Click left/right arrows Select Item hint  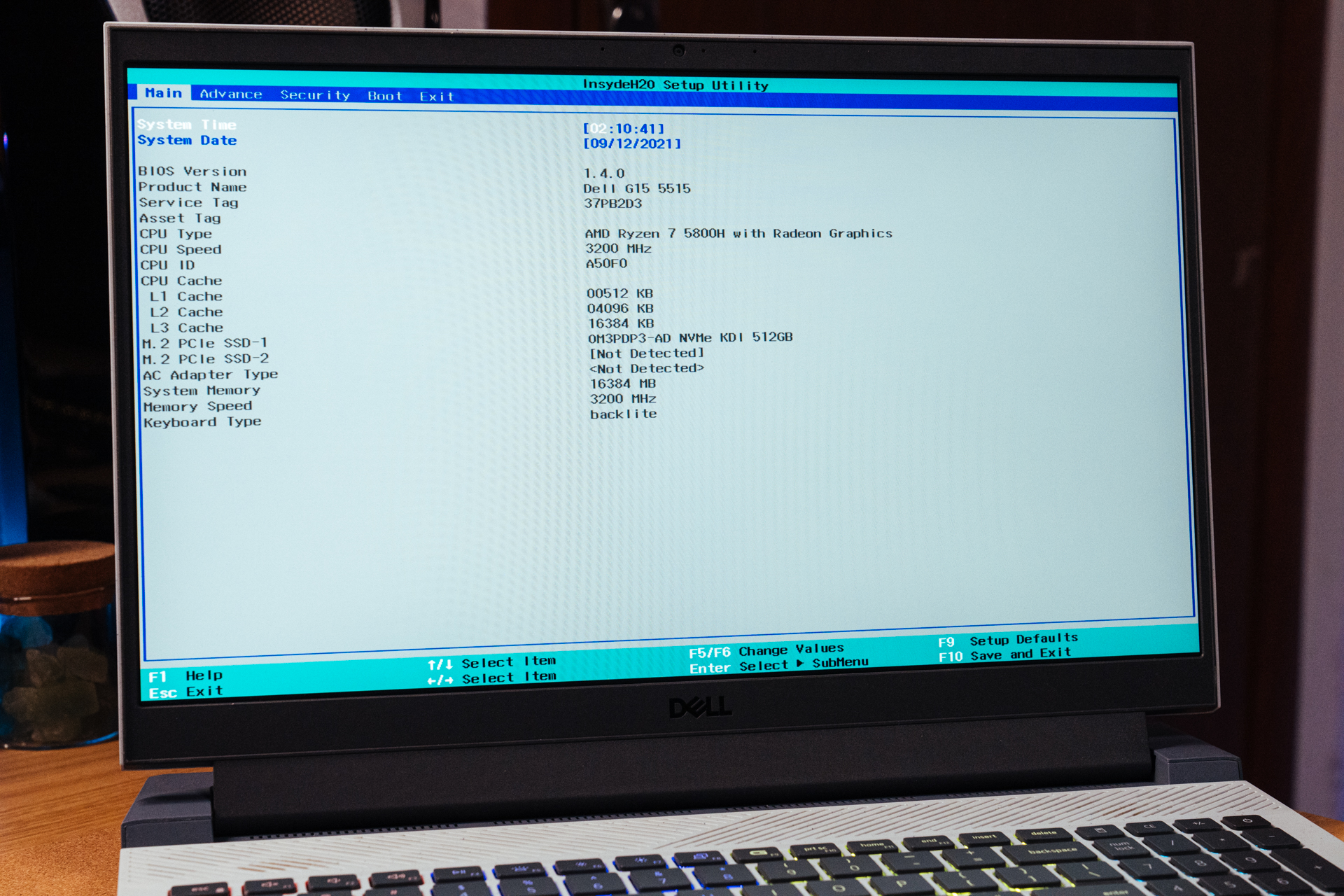point(491,678)
